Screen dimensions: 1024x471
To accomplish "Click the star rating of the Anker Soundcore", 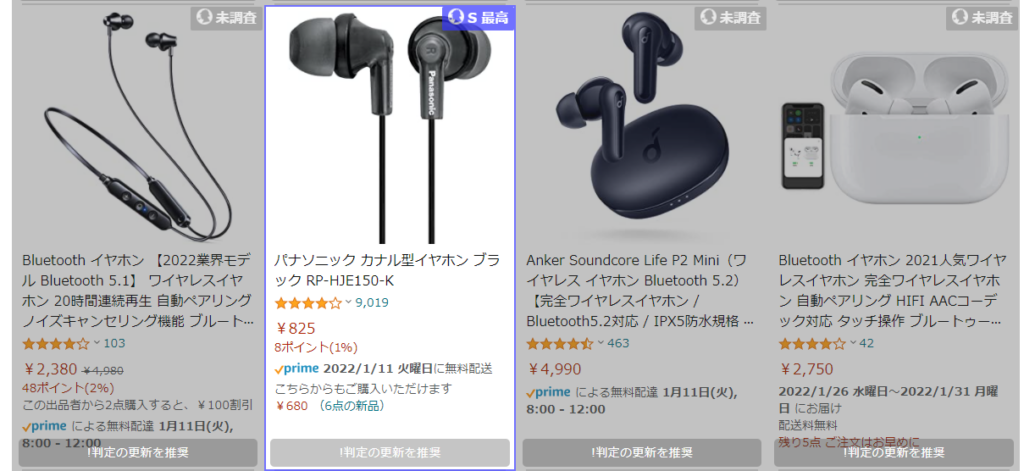I will tap(560, 344).
